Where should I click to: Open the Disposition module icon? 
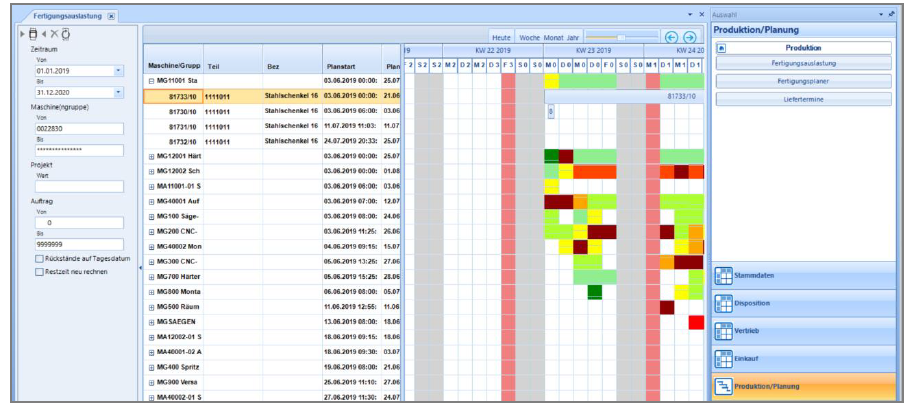pos(723,304)
